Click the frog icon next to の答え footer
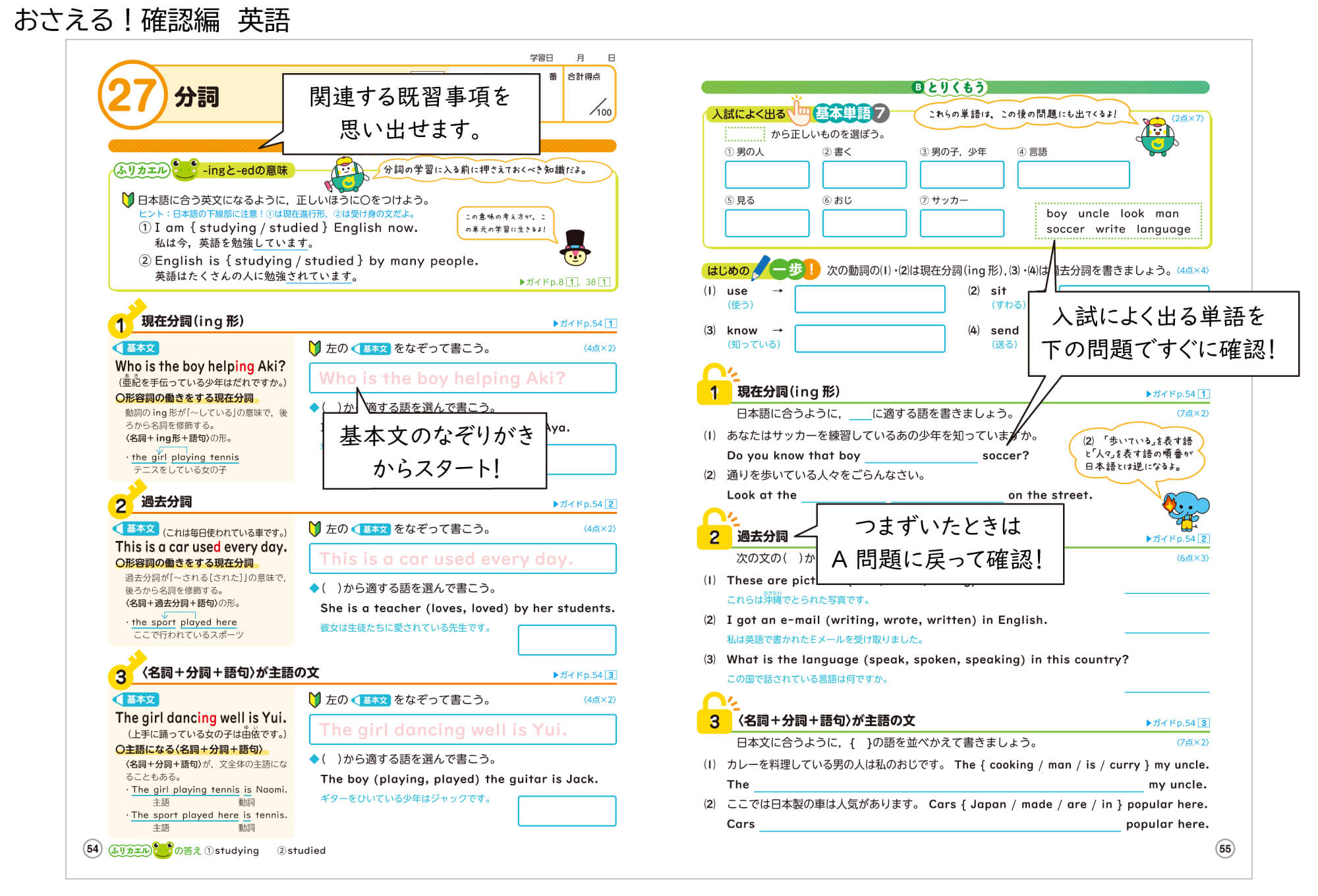 162,850
